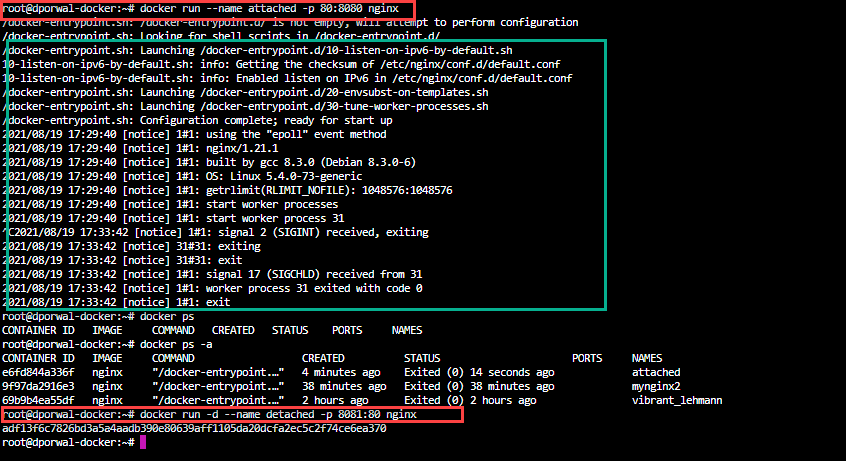Click 'nginx/1.21.1' version log line
The image size is (846, 461).
[x=140, y=148]
